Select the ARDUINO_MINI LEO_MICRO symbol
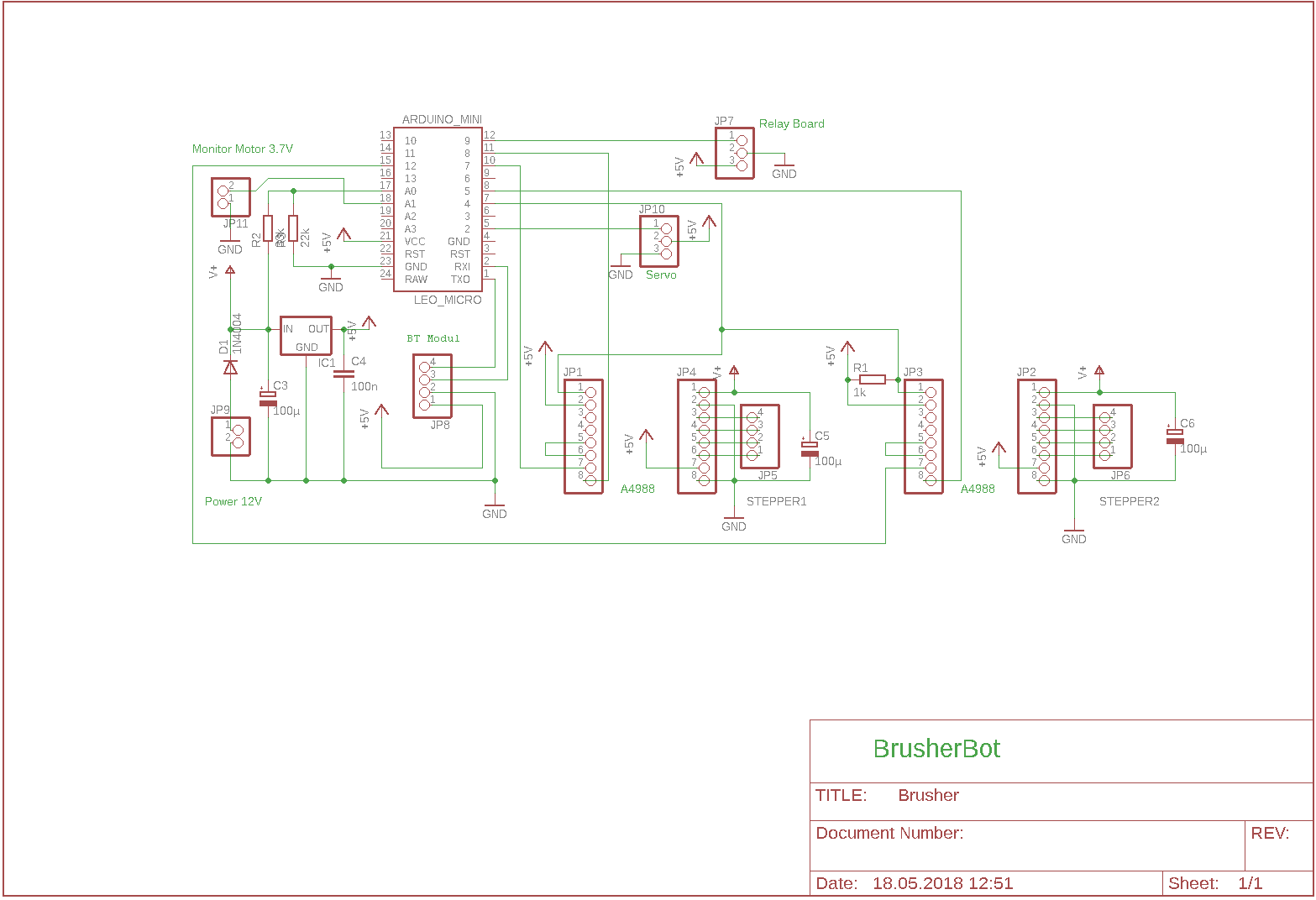The width and height of the screenshot is (1316, 900). 438,208
